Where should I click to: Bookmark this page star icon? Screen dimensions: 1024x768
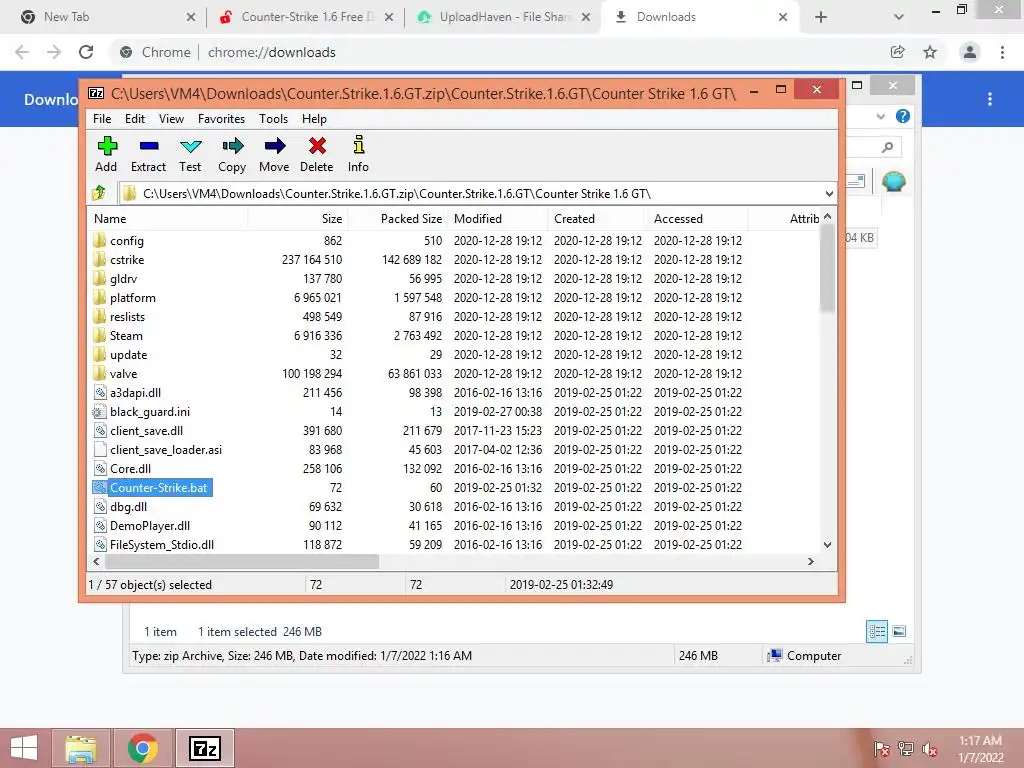coord(930,52)
